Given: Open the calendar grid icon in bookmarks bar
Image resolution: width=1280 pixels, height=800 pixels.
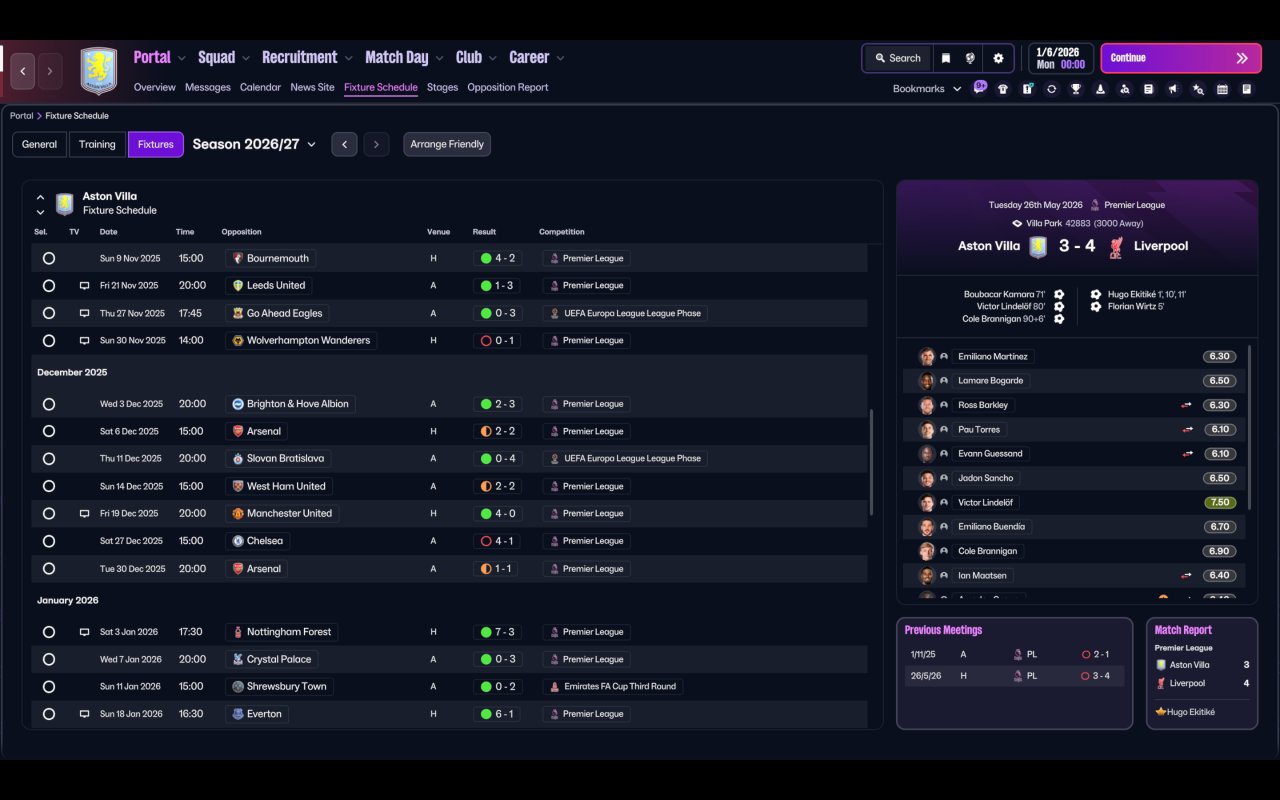Looking at the screenshot, I should click(1222, 89).
